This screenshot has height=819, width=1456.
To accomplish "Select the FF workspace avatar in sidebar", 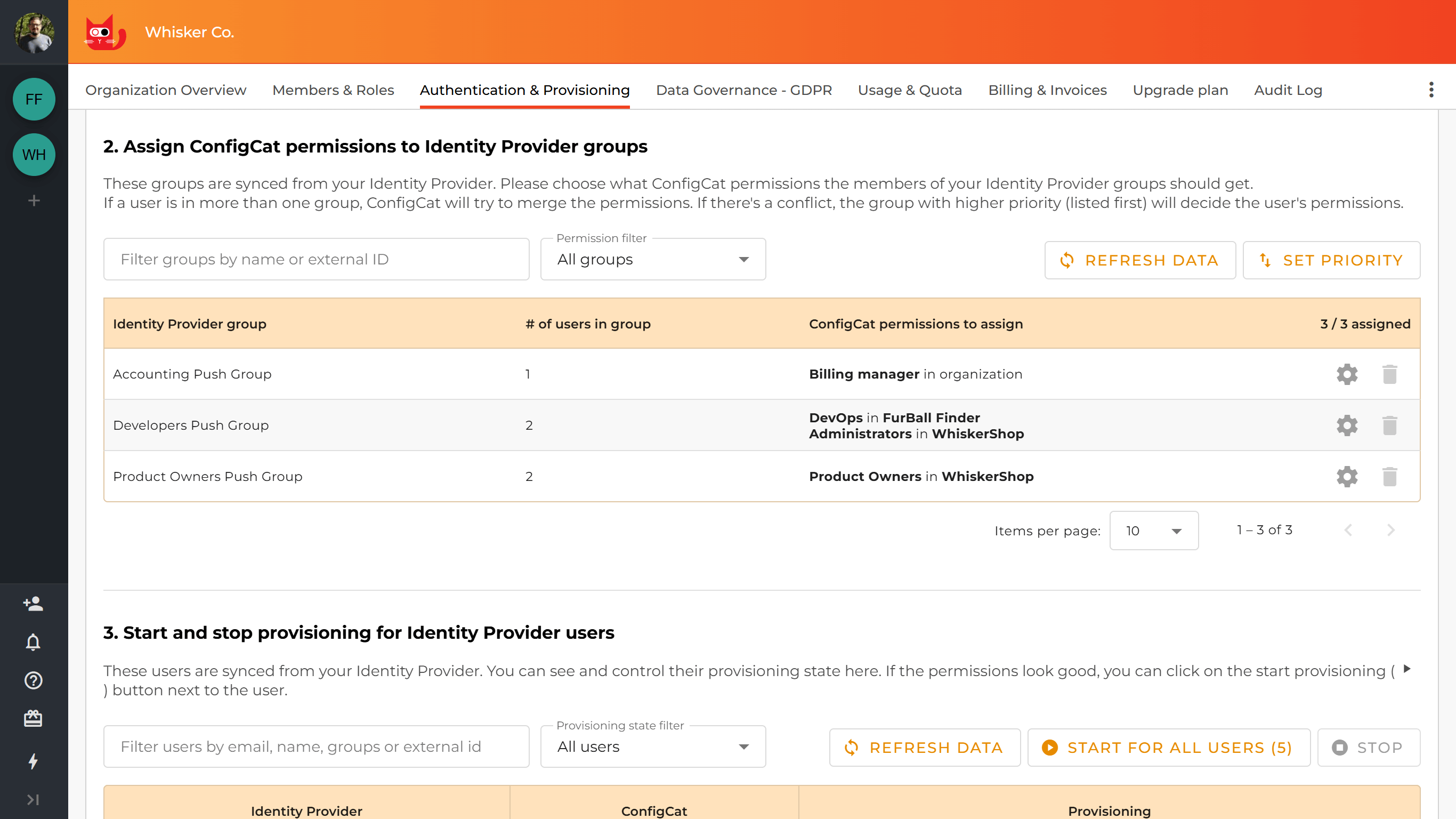I will [34, 99].
